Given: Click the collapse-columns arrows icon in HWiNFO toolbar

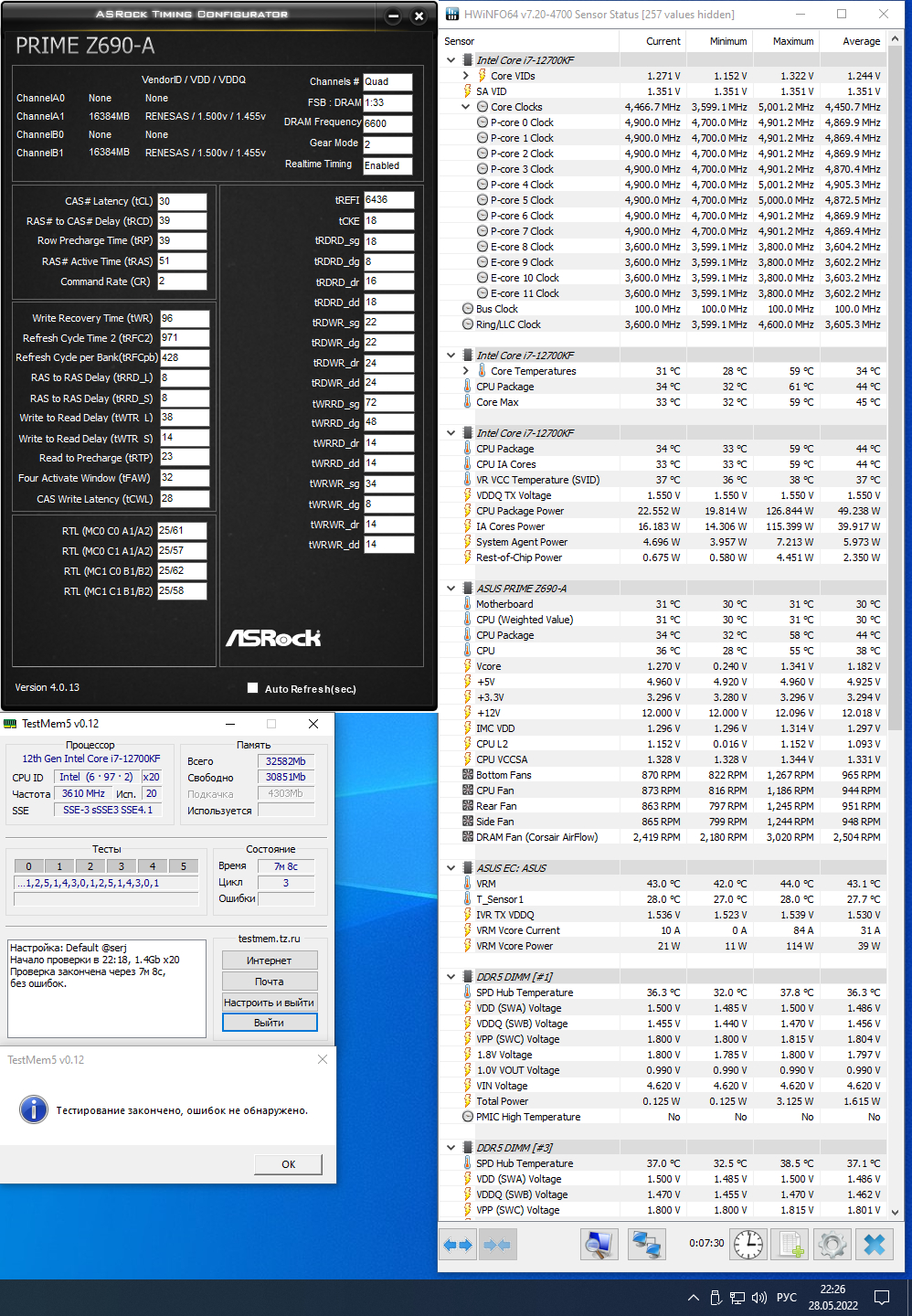Looking at the screenshot, I should click(496, 1244).
